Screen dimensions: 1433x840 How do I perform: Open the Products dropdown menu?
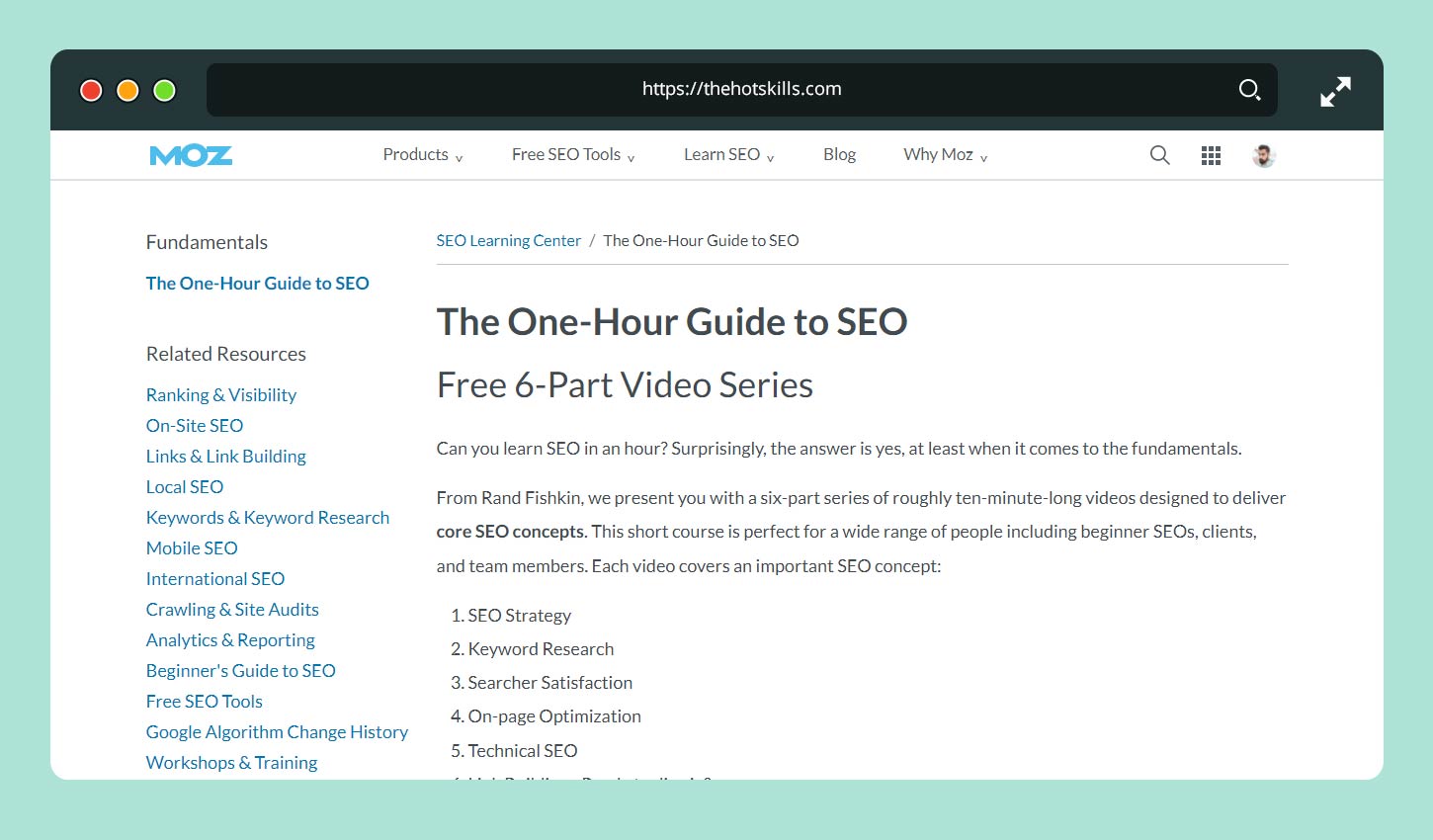tap(415, 154)
